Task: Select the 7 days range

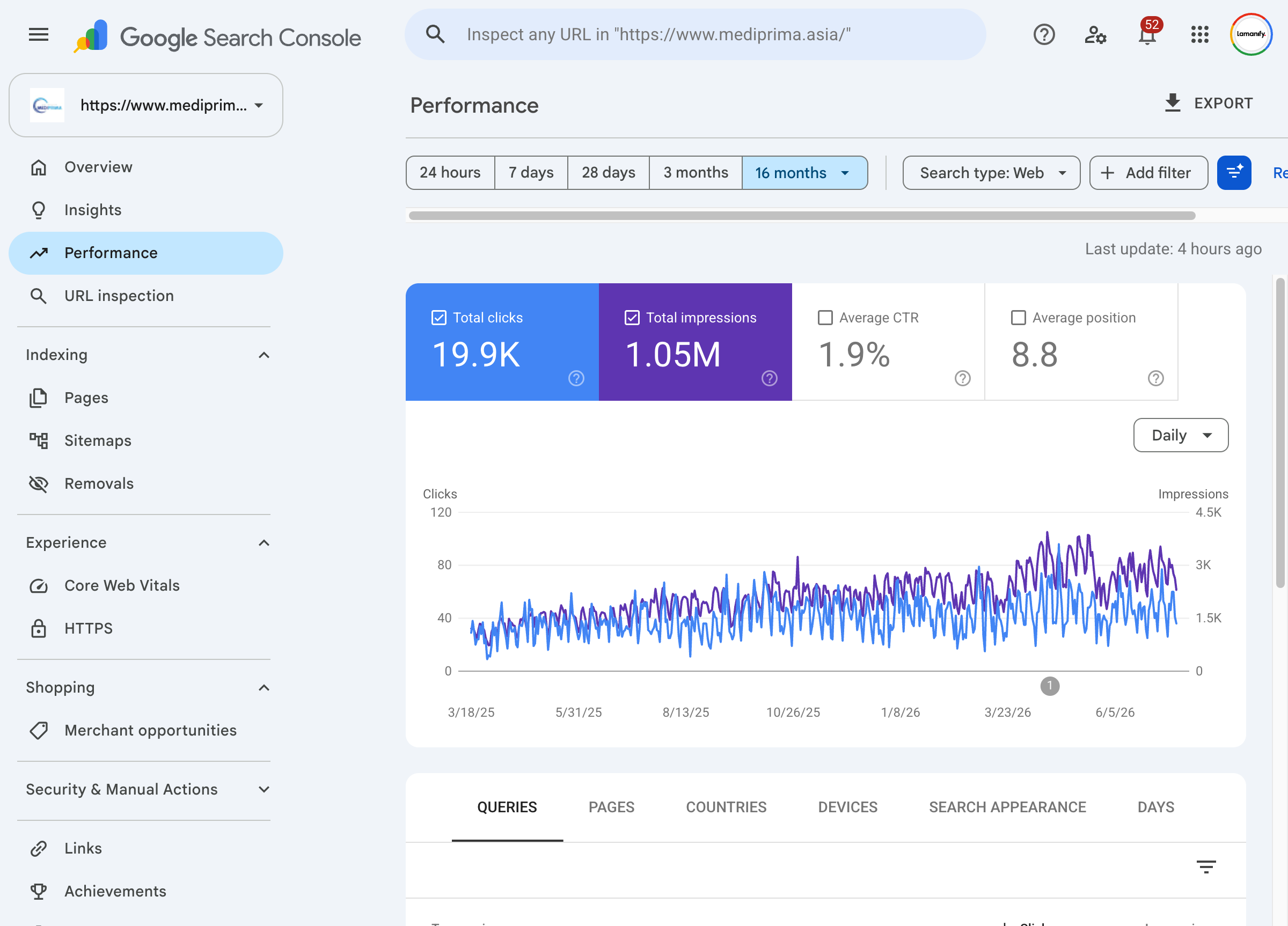Action: 531,173
